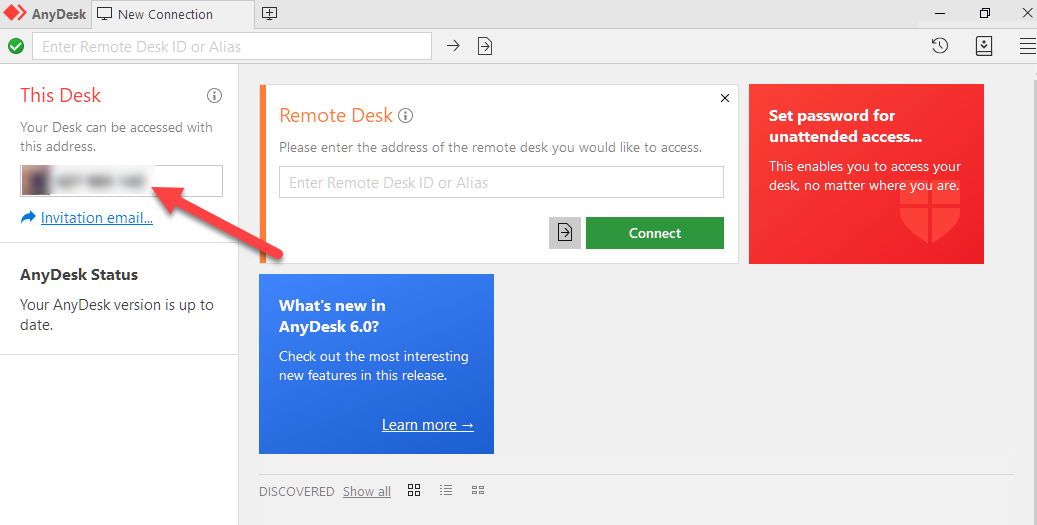
Task: Click the AnyDesk Status heading
Action: coord(79,274)
